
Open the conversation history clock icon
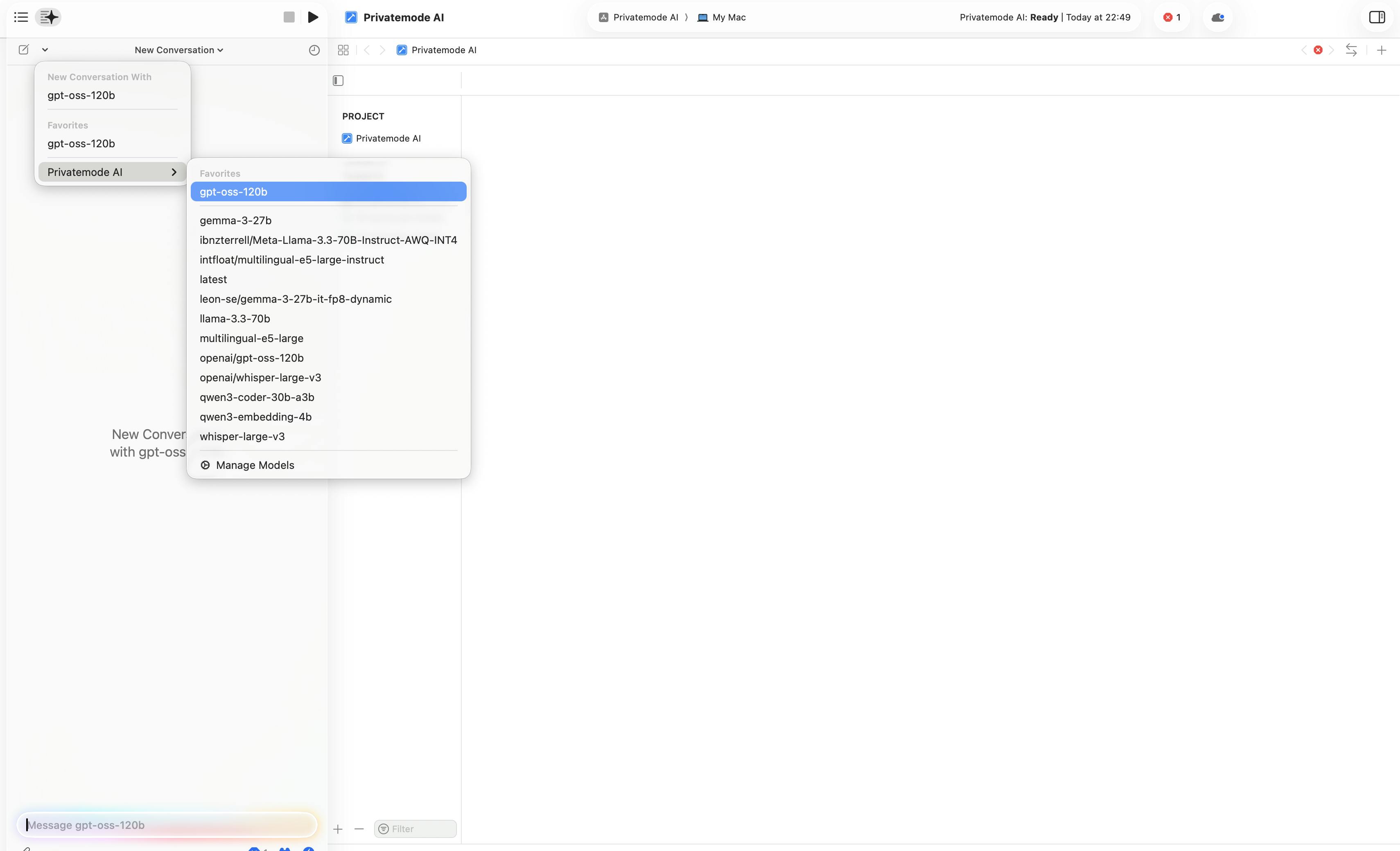[x=314, y=50]
